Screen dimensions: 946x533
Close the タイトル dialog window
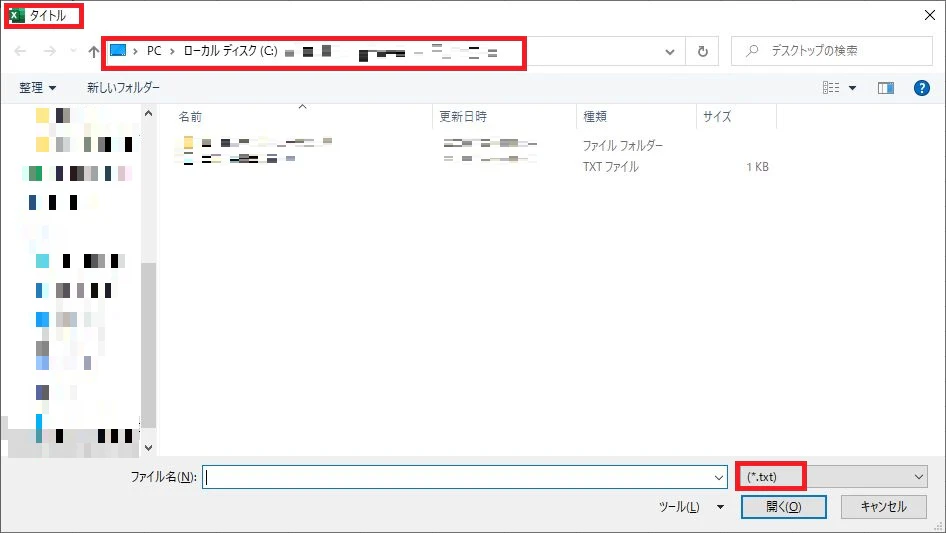(x=930, y=15)
